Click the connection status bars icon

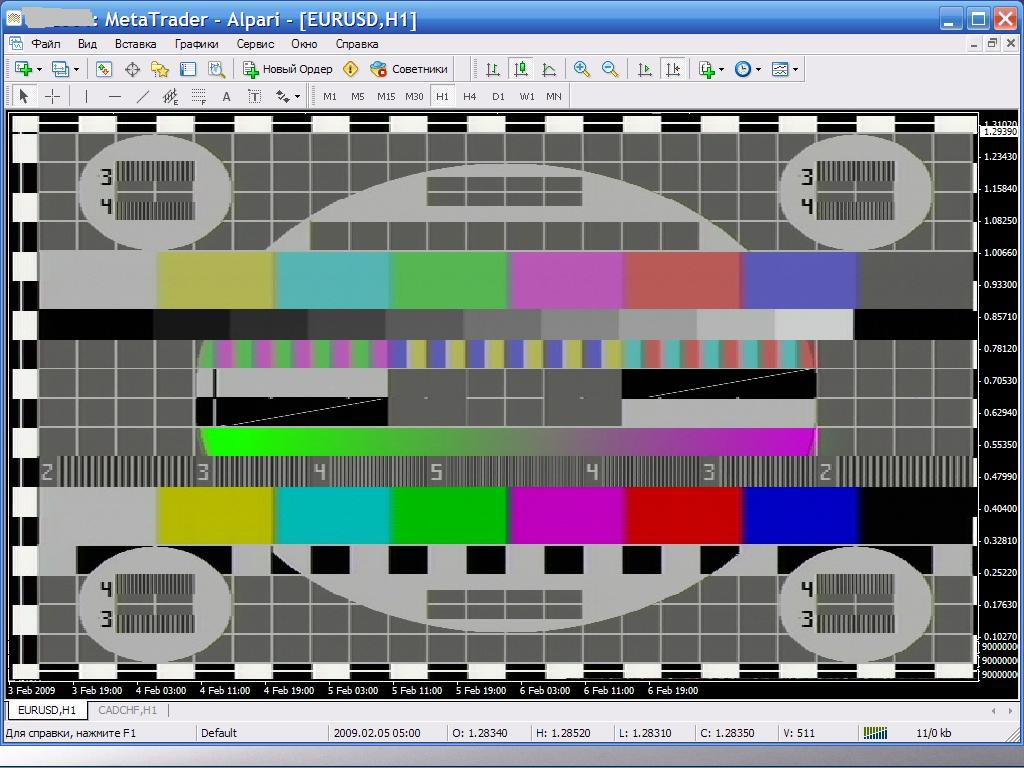pos(875,733)
